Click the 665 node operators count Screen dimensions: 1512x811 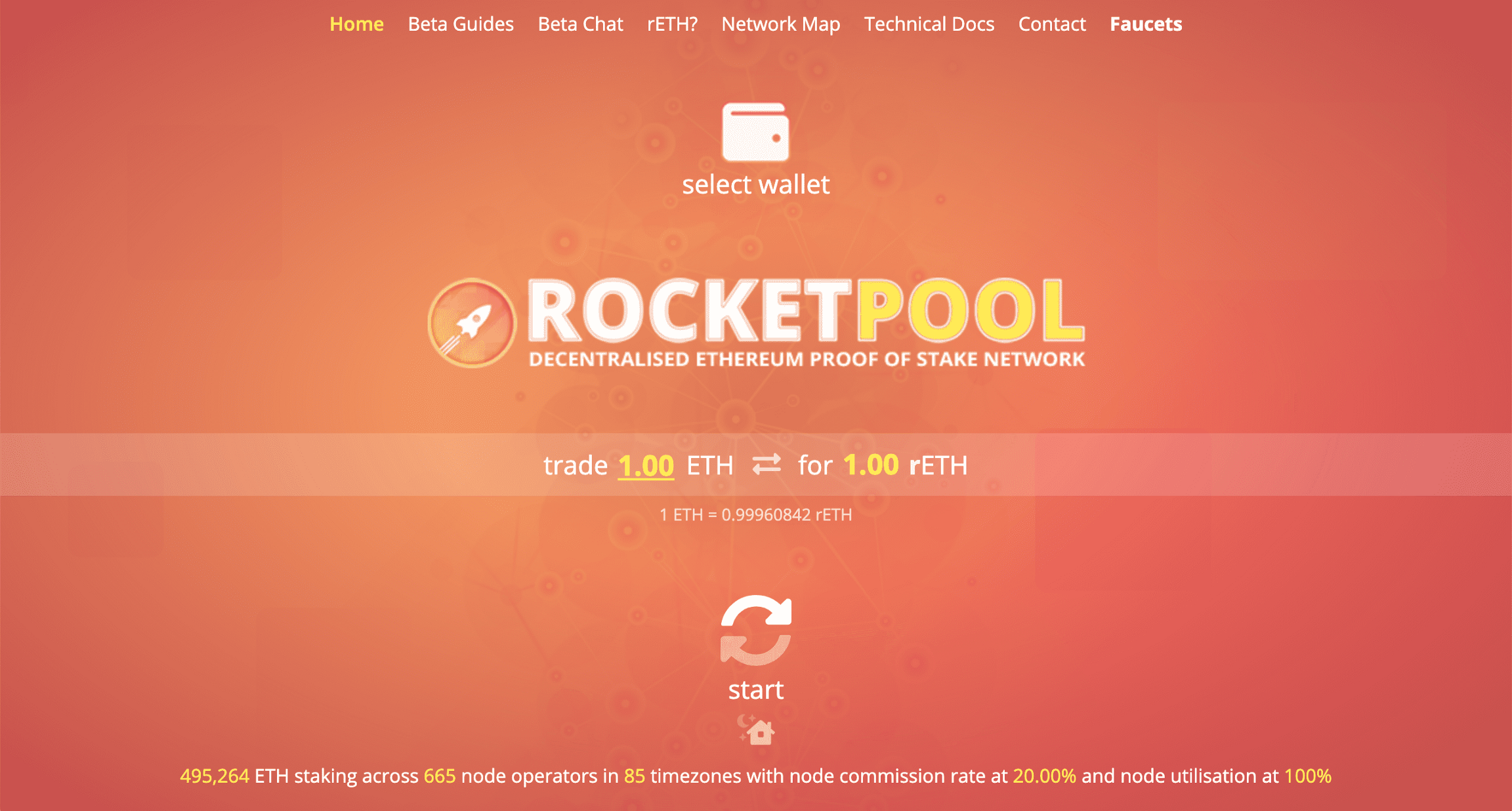[x=440, y=776]
